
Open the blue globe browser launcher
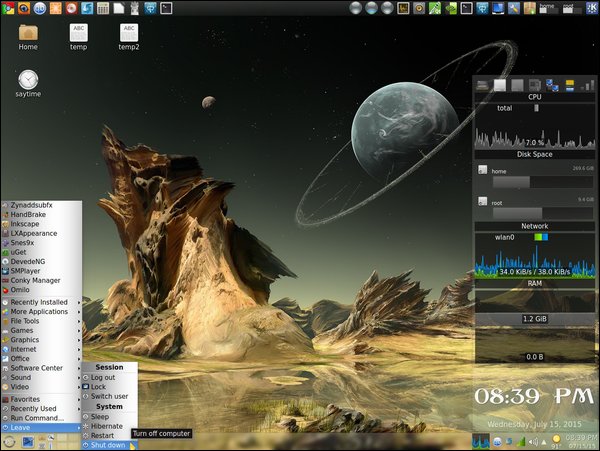pos(39,8)
